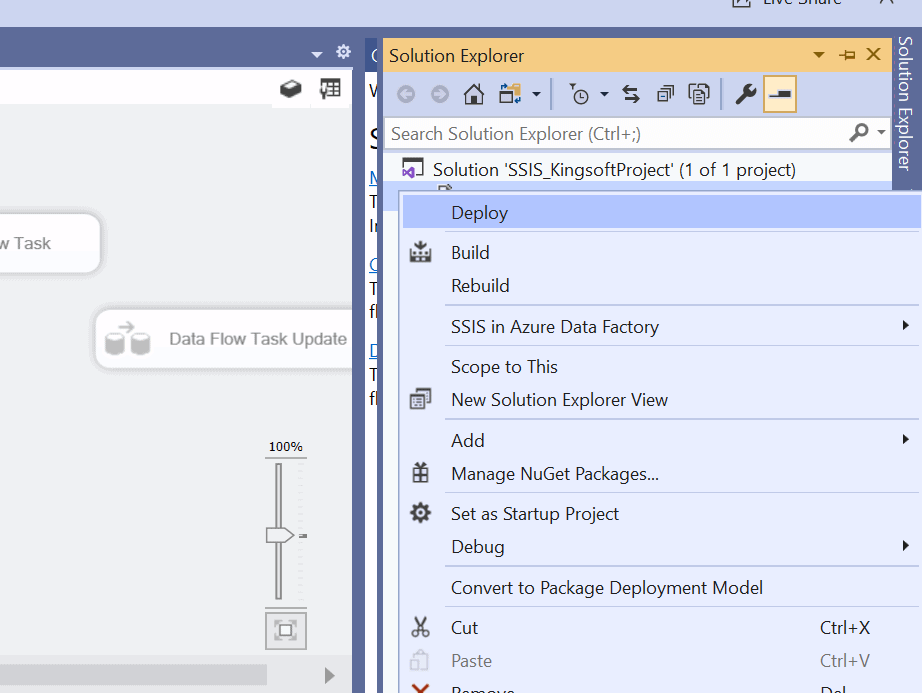The width and height of the screenshot is (922, 693).
Task: Choose Cut from the context menu
Action: tap(662, 628)
